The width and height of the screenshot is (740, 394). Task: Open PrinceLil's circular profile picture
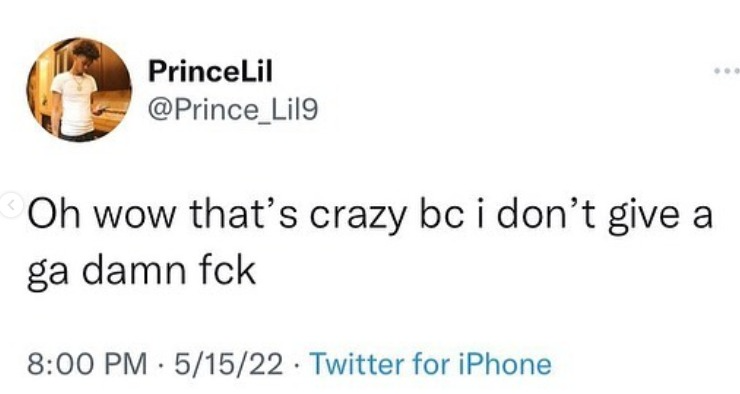point(79,90)
